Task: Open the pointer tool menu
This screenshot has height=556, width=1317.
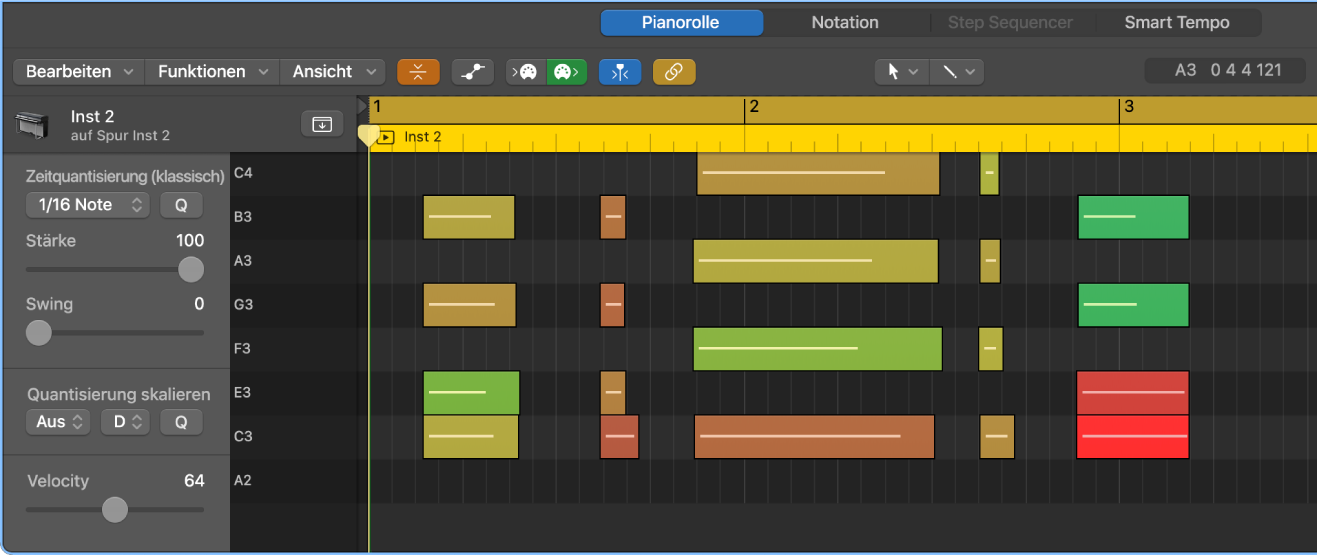Action: coord(901,72)
